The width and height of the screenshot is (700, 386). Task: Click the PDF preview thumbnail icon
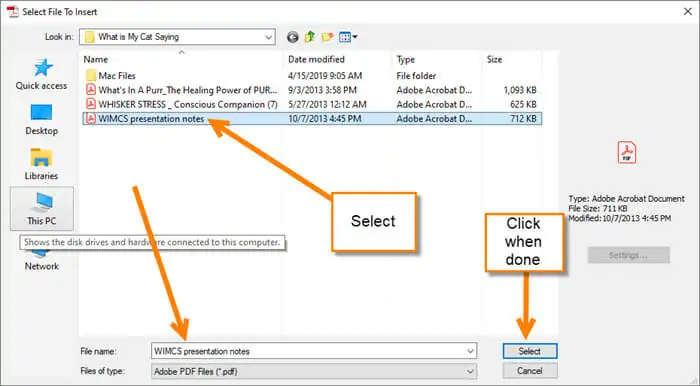[x=627, y=153]
